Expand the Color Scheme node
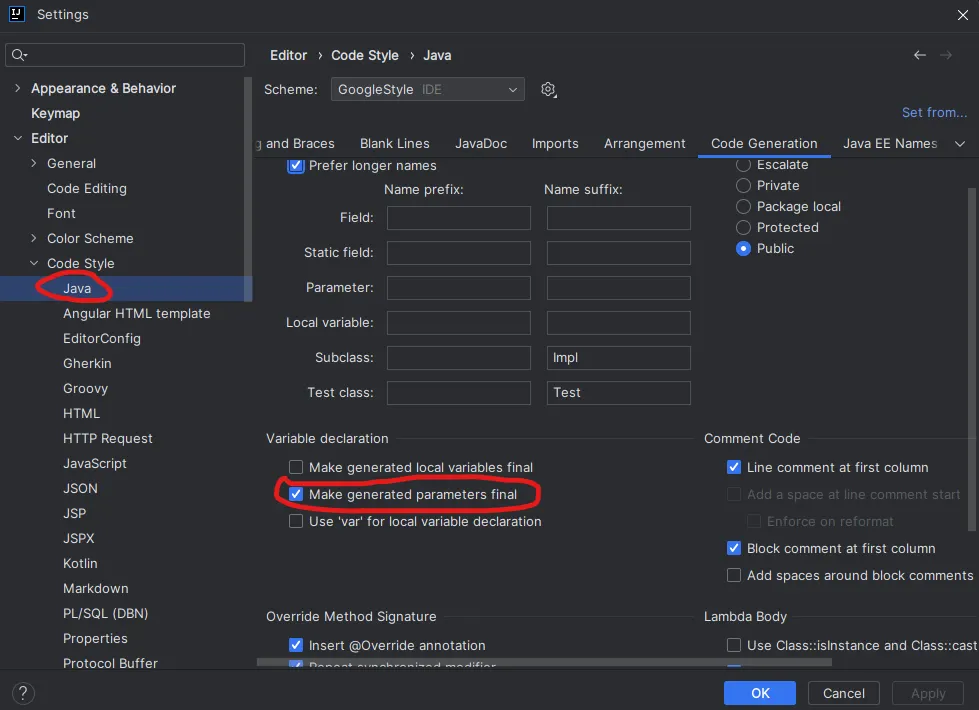 [34, 238]
